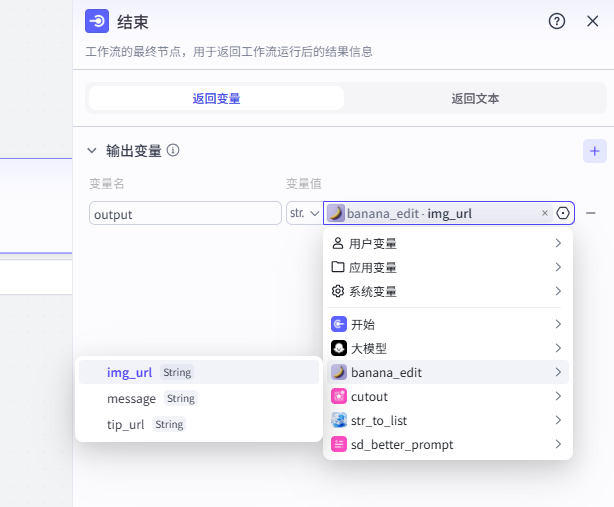This screenshot has height=507, width=614.
Task: Click the variable selector target icon
Action: (x=563, y=213)
